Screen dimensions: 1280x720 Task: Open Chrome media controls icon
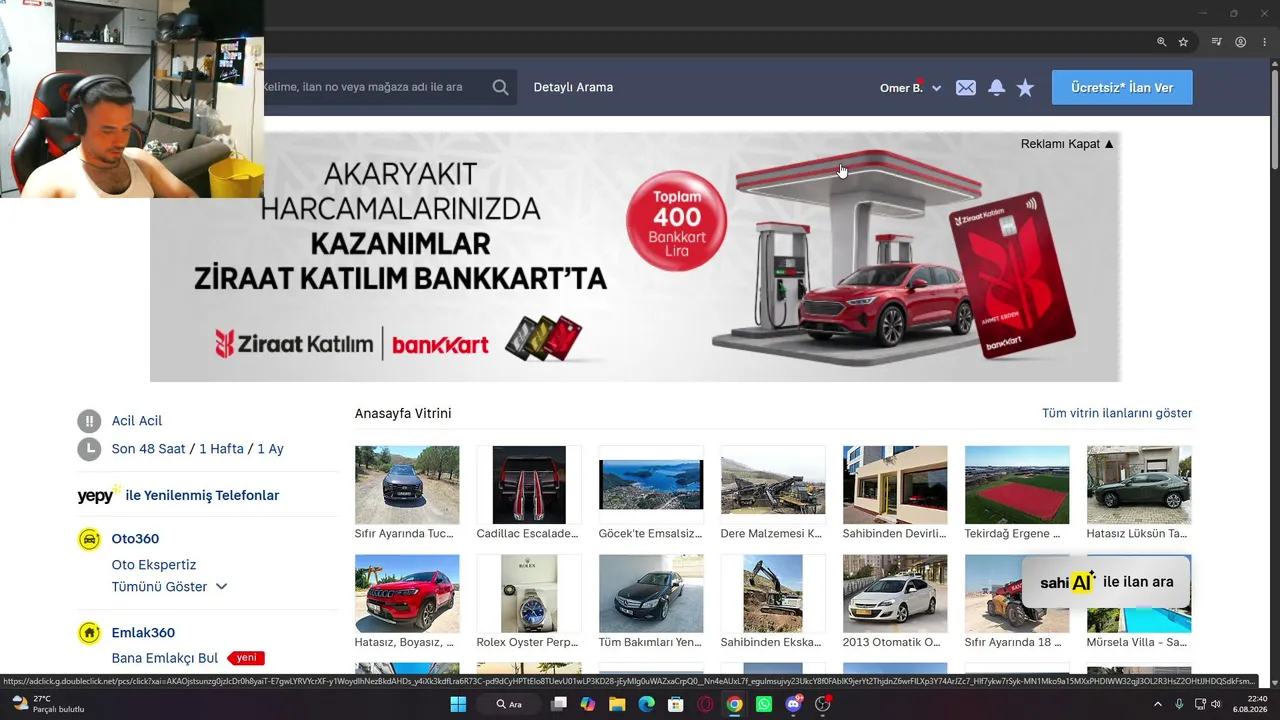click(x=1217, y=42)
